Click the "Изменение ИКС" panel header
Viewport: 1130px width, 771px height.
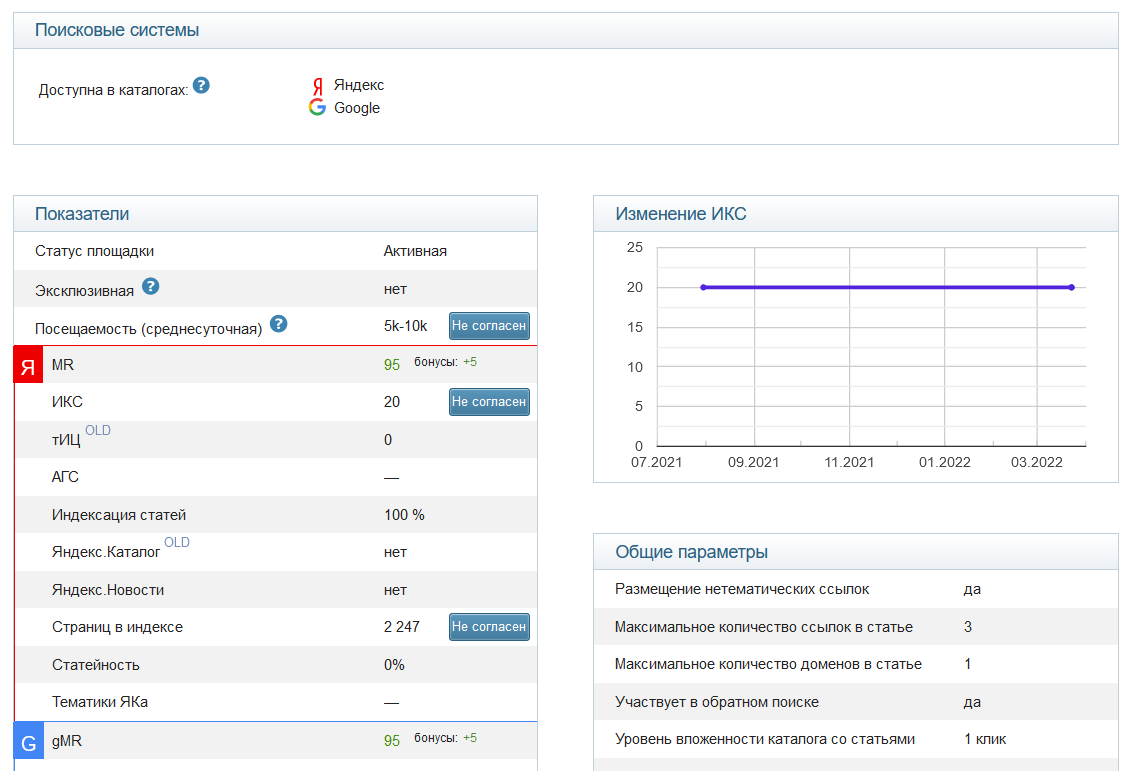tap(680, 214)
